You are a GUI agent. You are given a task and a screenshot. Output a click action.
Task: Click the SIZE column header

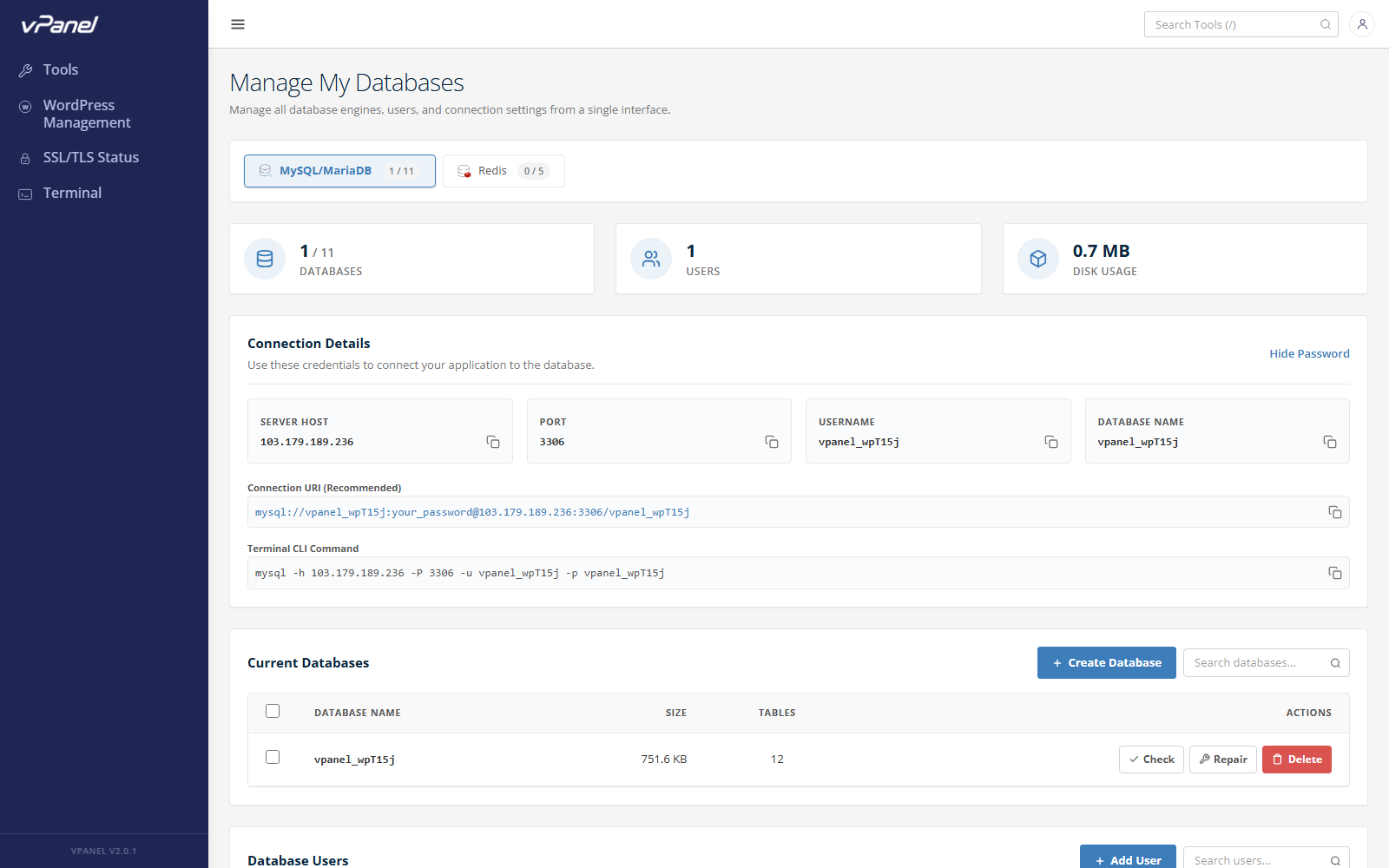click(676, 713)
